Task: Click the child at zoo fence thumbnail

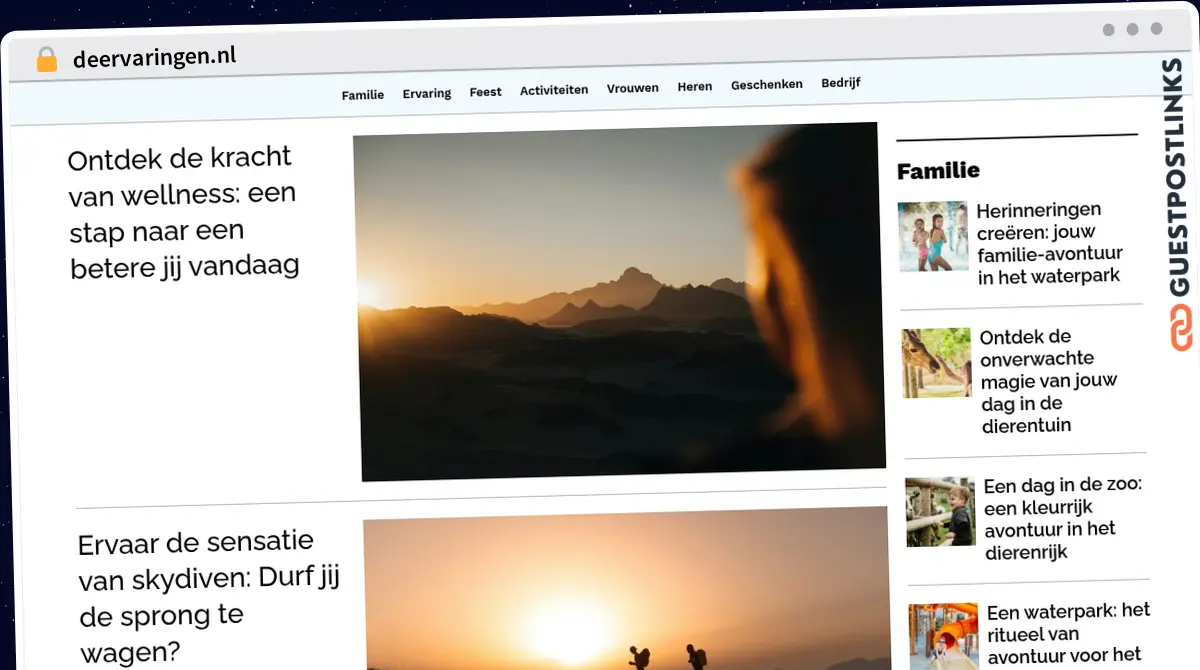Action: pos(941,511)
